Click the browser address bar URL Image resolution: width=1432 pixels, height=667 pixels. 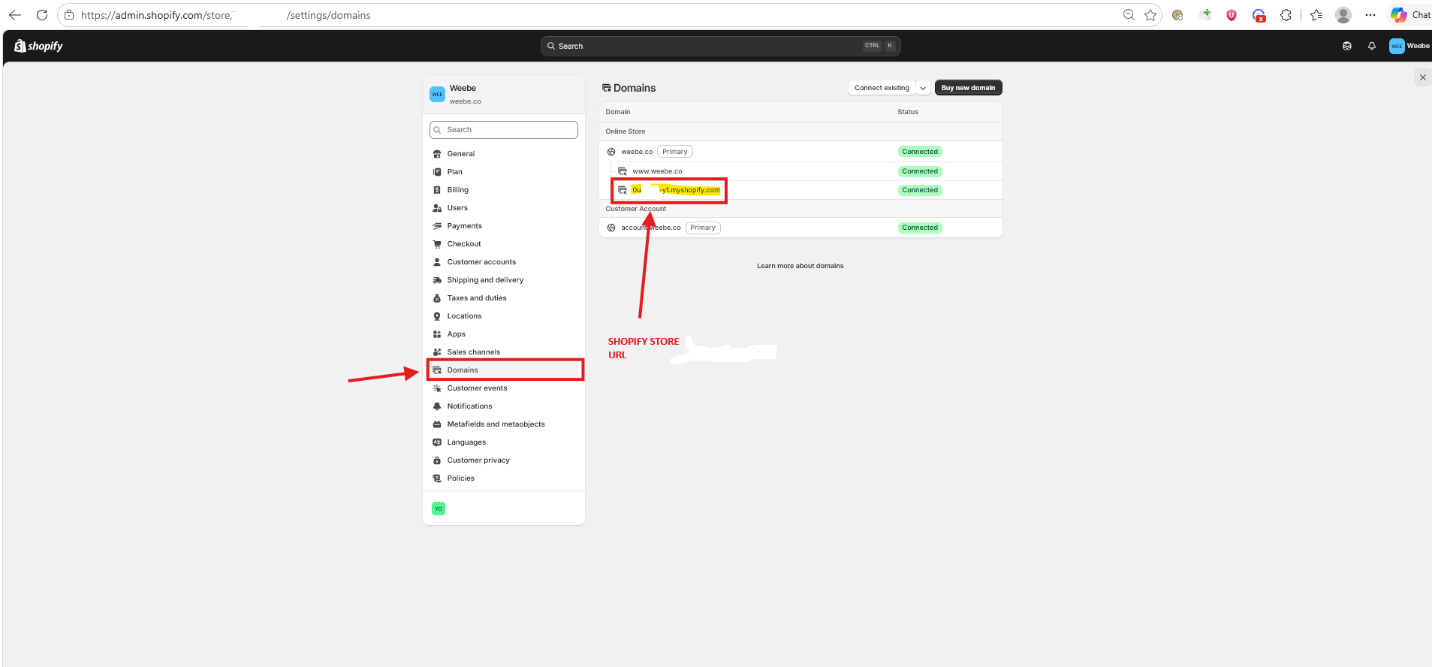point(225,15)
